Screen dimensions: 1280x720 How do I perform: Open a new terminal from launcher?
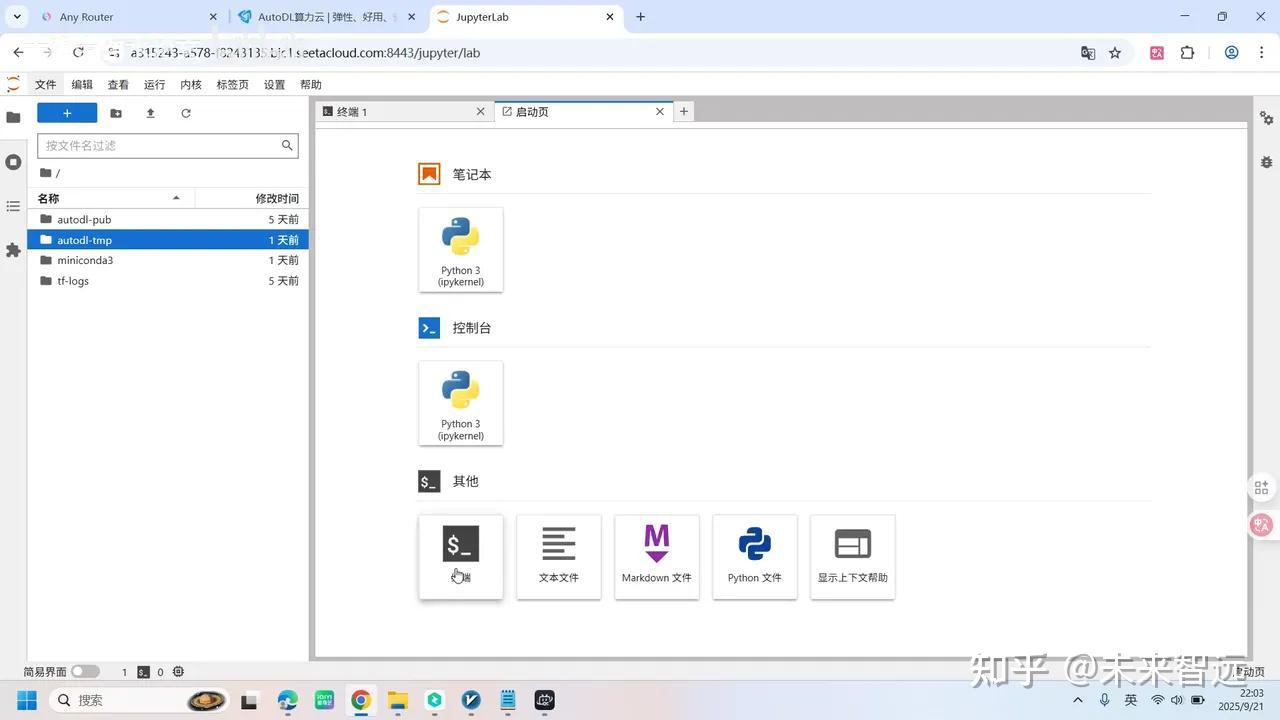460,556
